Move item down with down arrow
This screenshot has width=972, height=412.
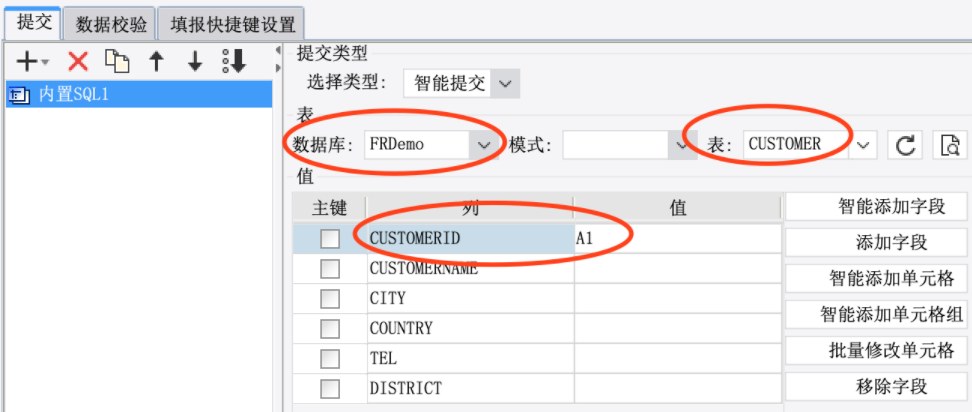[195, 61]
